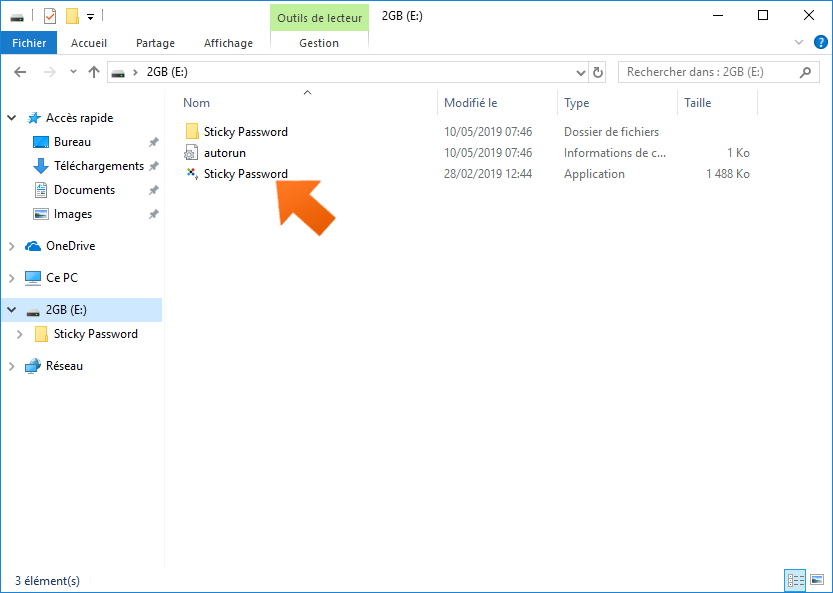833x593 pixels.
Task: Refresh the folder view
Action: coord(598,72)
